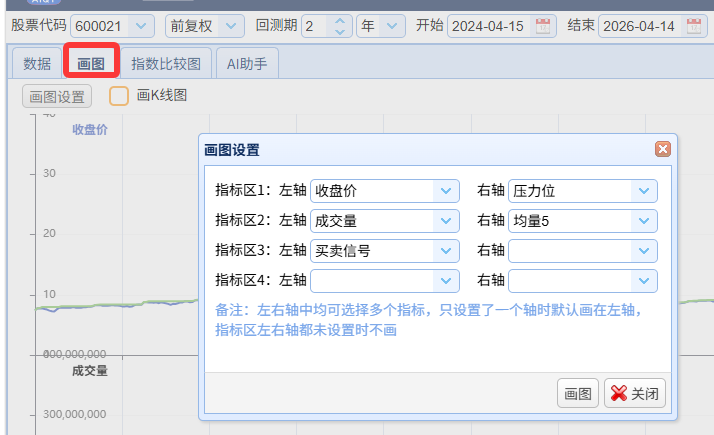The image size is (714, 435).
Task: Expand 指标区4 empty 左轴 dropdown
Action: coord(446,281)
